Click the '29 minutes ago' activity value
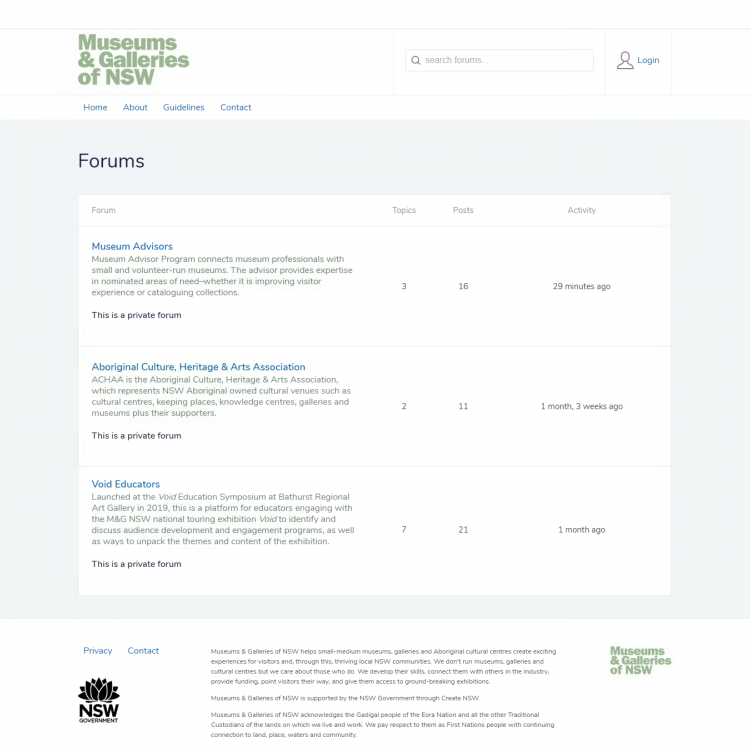Image resolution: width=750 pixels, height=750 pixels. [582, 286]
